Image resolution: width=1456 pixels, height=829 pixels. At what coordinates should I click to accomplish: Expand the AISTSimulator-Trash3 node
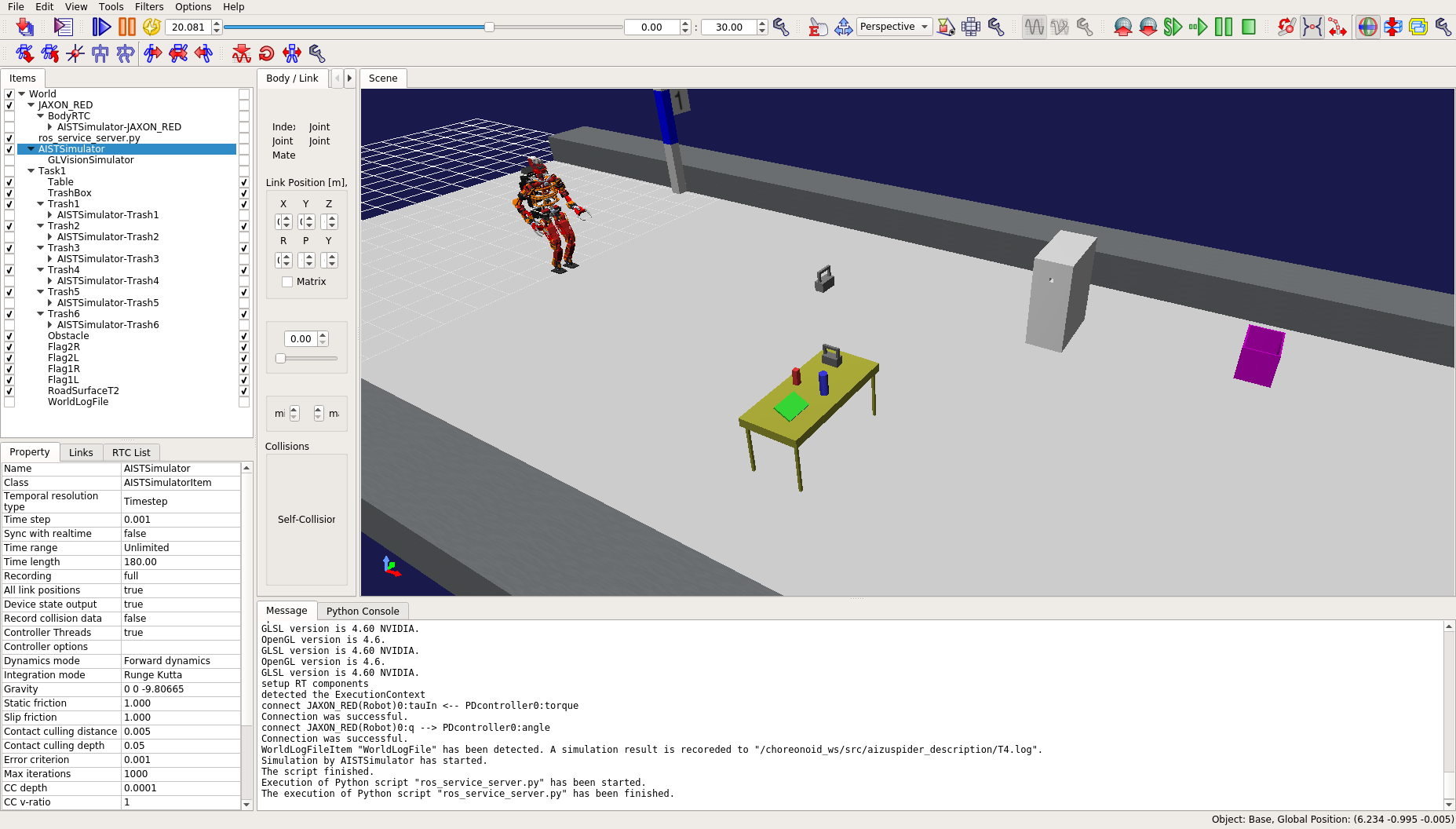50,259
